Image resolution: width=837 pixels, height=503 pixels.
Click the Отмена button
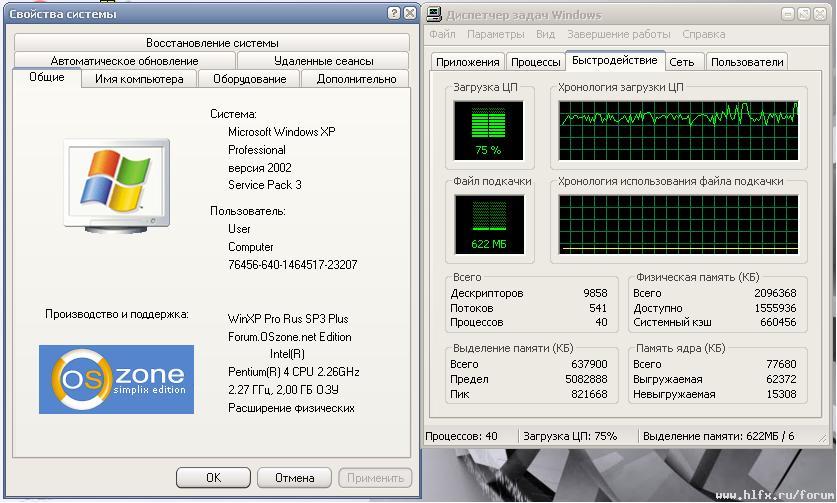295,478
